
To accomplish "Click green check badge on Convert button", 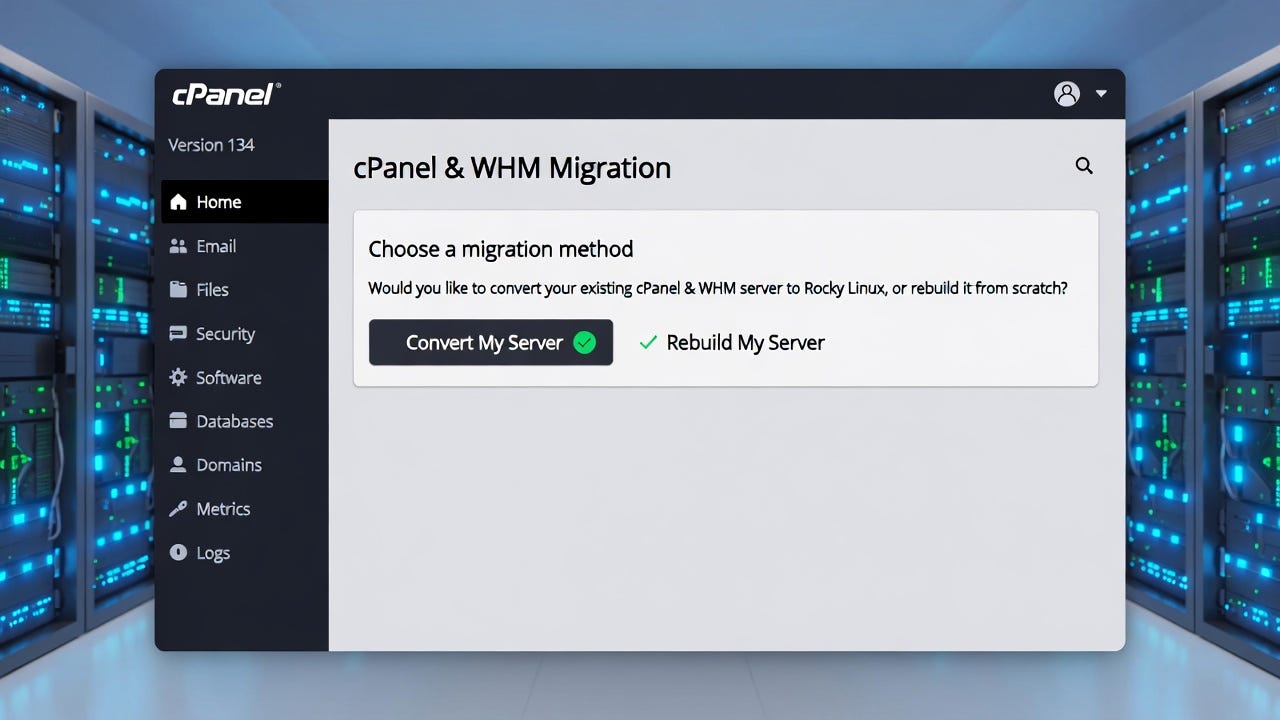I will (584, 343).
